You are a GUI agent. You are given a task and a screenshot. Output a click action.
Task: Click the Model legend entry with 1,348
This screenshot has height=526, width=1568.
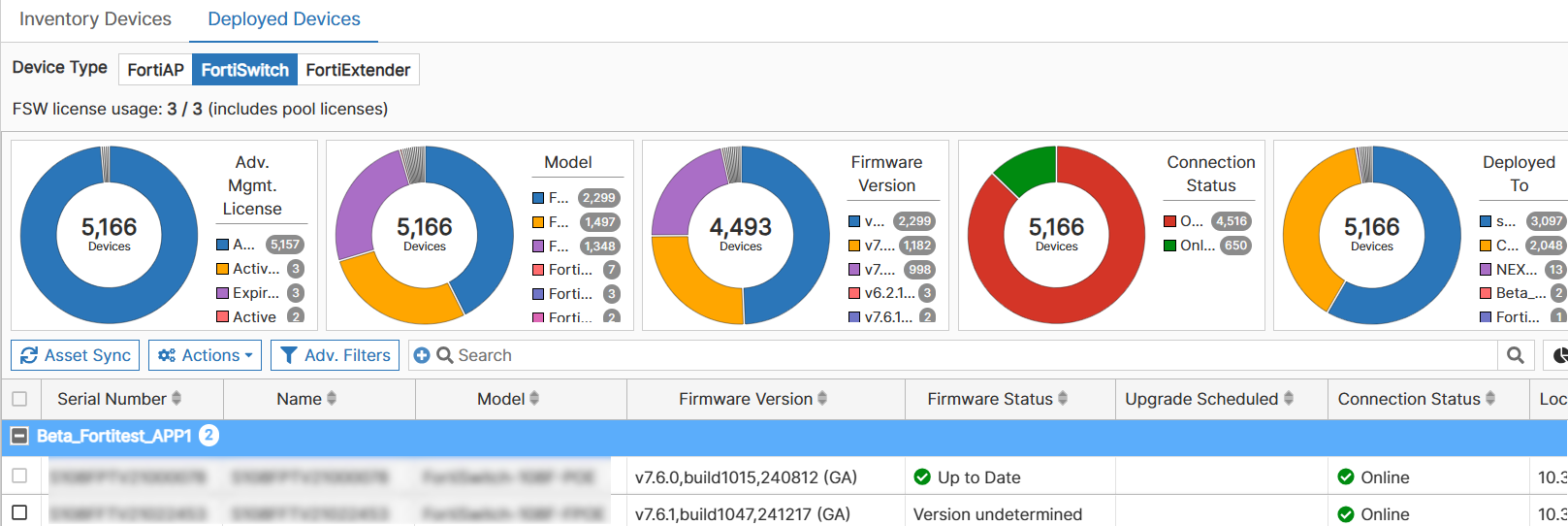coord(576,247)
